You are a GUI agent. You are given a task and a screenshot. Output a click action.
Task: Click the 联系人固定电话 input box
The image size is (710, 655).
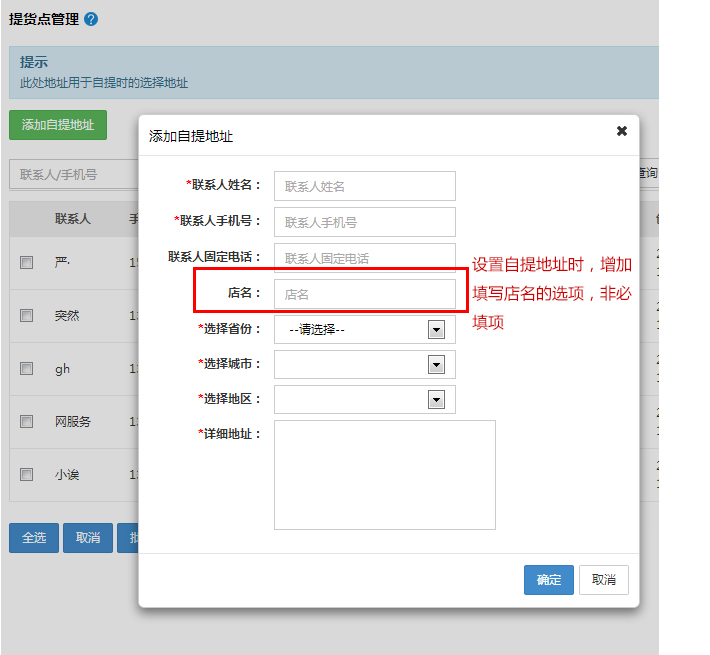pos(364,258)
